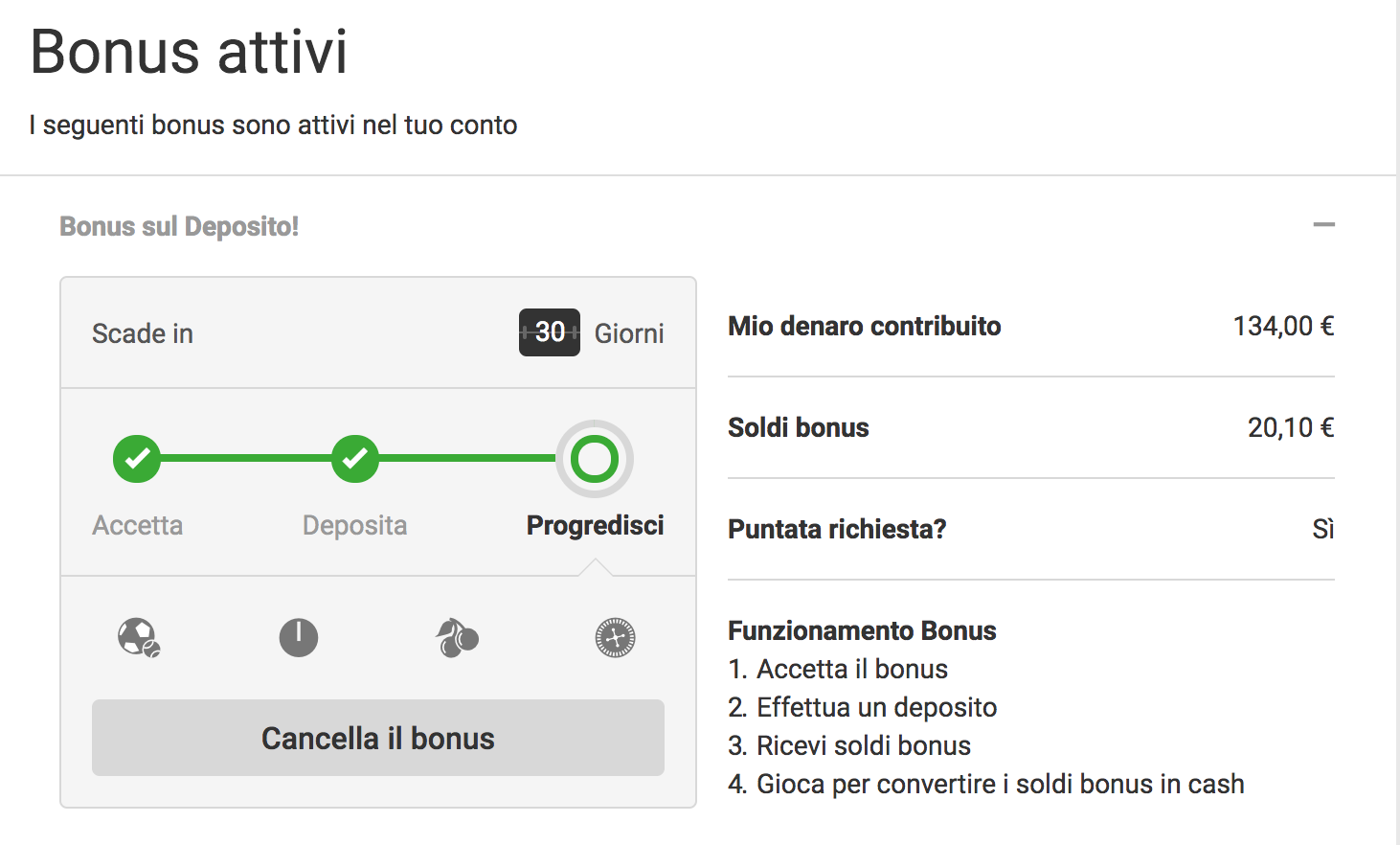Select the Progredisci step label
Viewport: 1400px width, 845px height.
click(x=595, y=525)
